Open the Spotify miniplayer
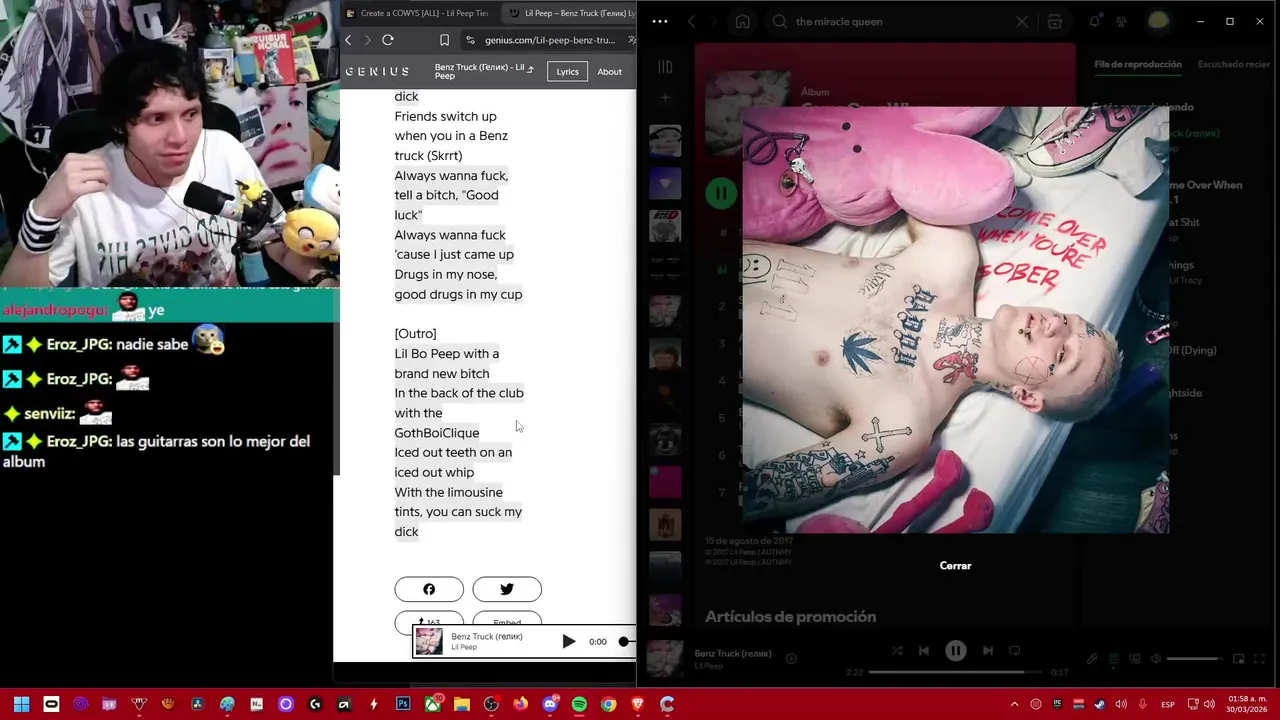Viewport: 1280px width, 720px height. pos(1238,659)
